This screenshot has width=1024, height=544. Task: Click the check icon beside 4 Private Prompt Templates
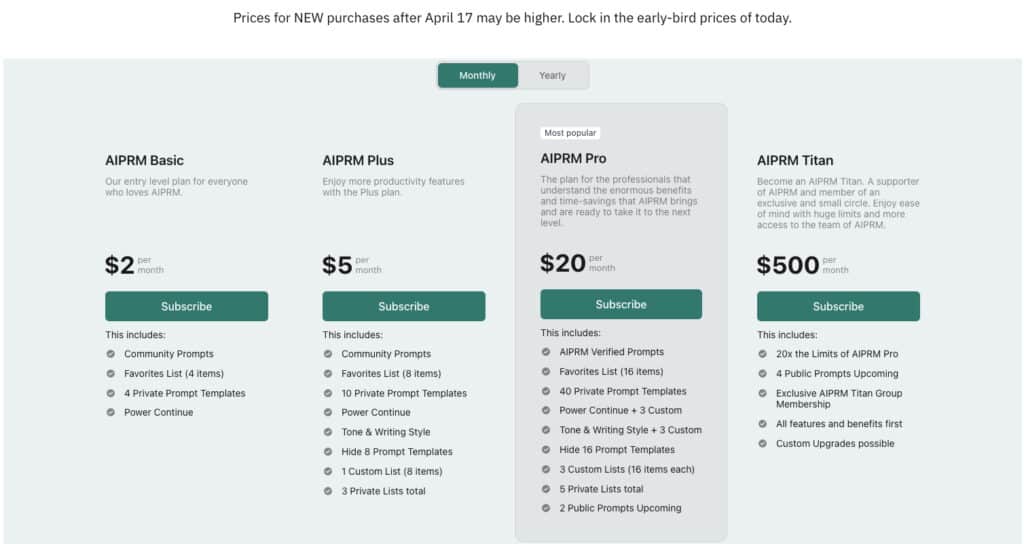tap(110, 393)
